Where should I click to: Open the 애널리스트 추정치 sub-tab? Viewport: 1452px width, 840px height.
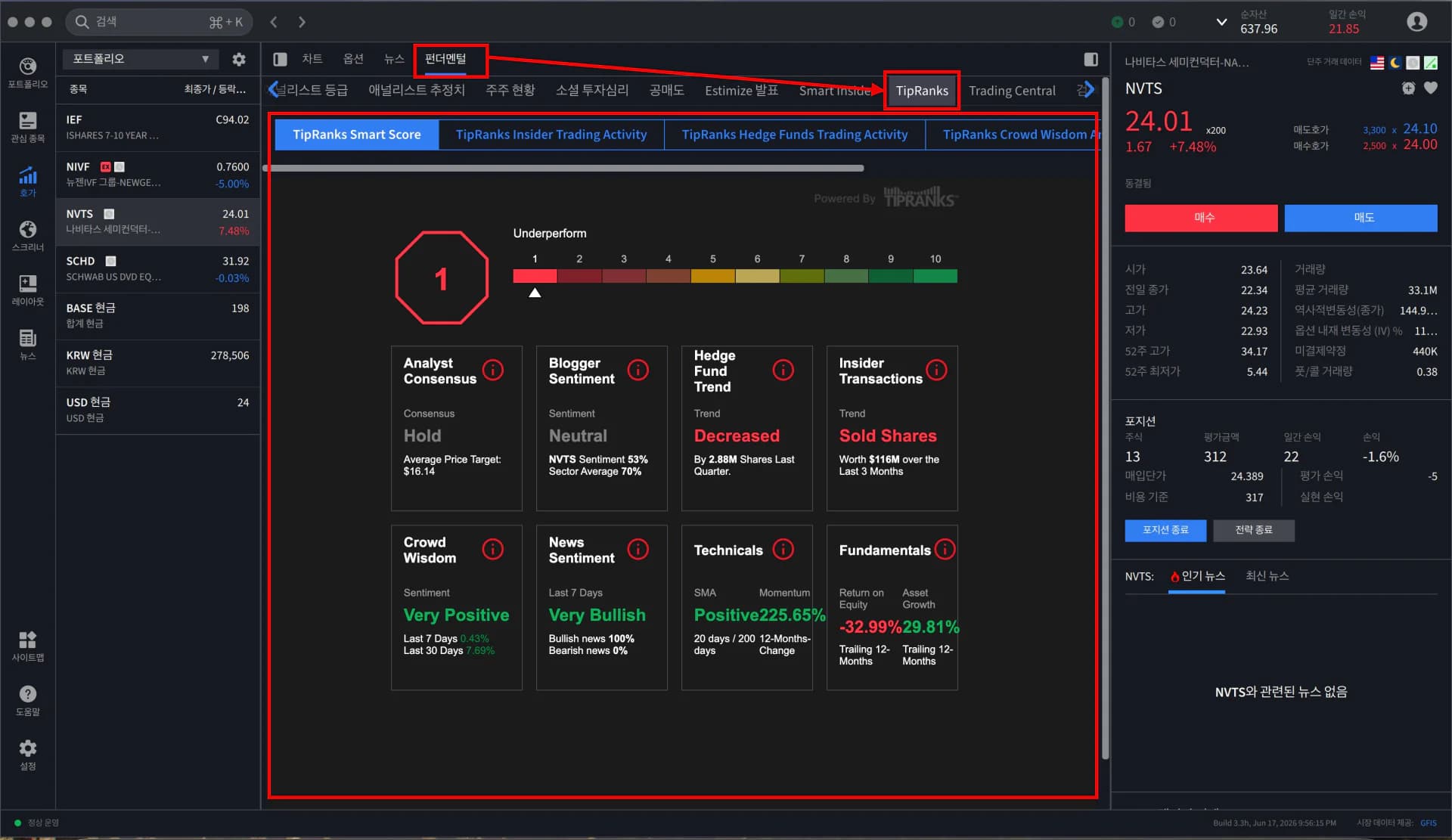tap(417, 90)
